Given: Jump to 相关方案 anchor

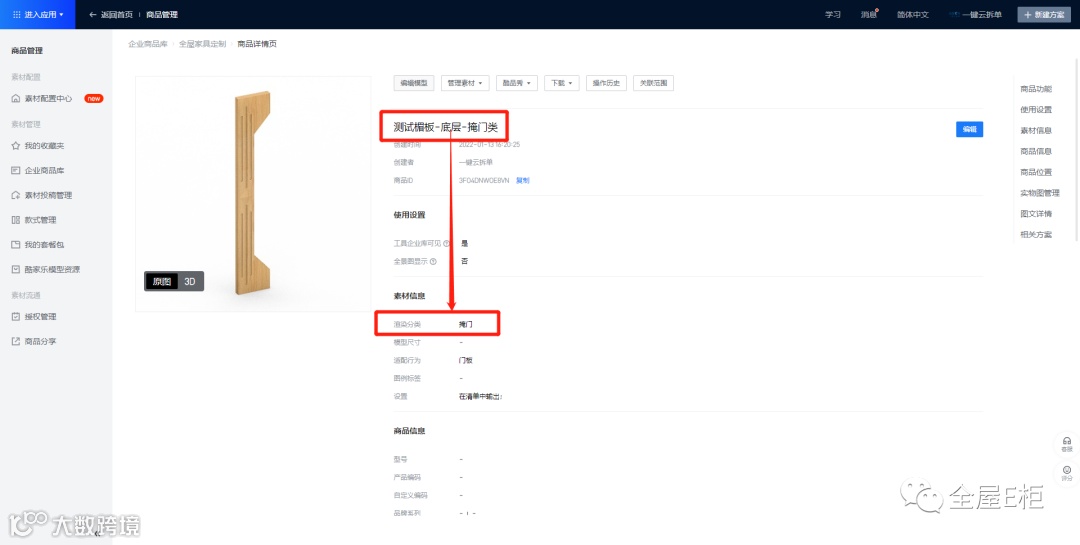Looking at the screenshot, I should 1036,234.
